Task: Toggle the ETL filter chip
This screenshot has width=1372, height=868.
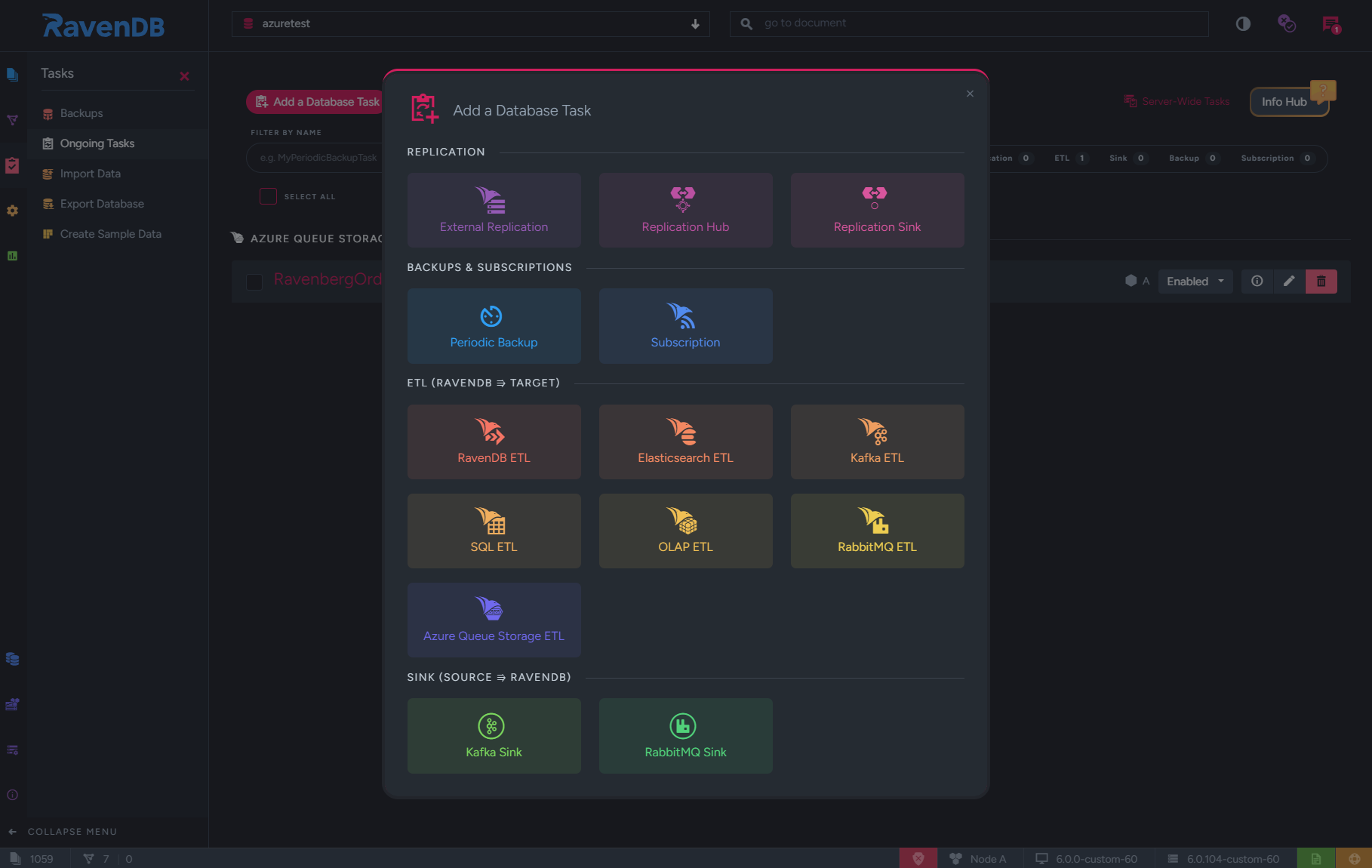Action: tap(1070, 159)
